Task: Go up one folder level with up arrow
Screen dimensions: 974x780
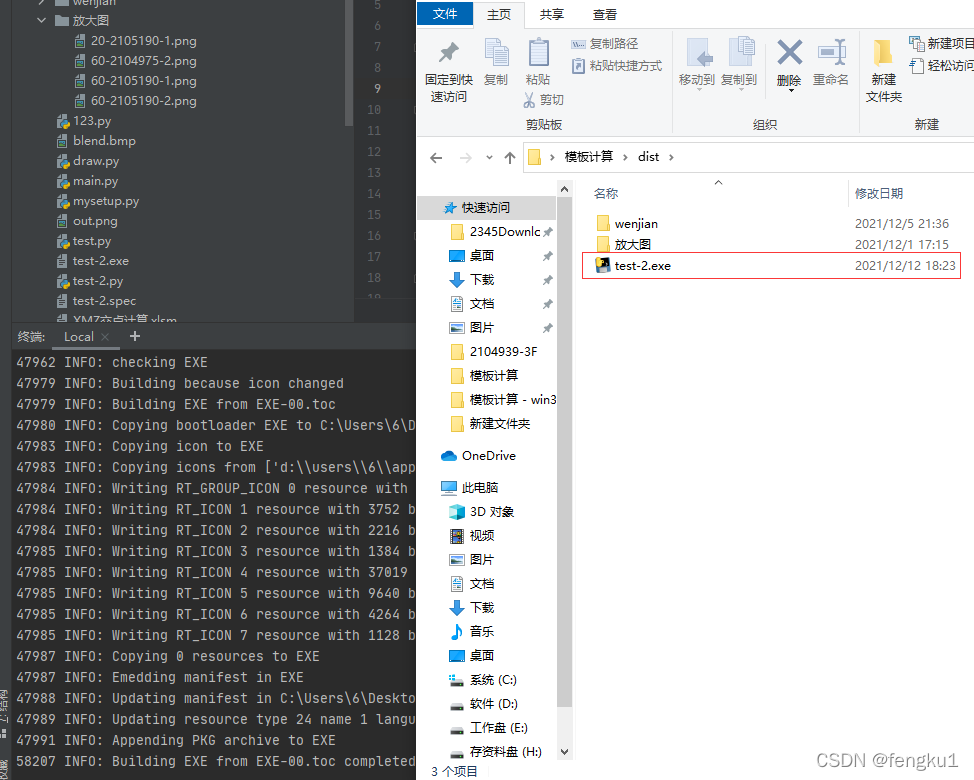Action: [509, 157]
